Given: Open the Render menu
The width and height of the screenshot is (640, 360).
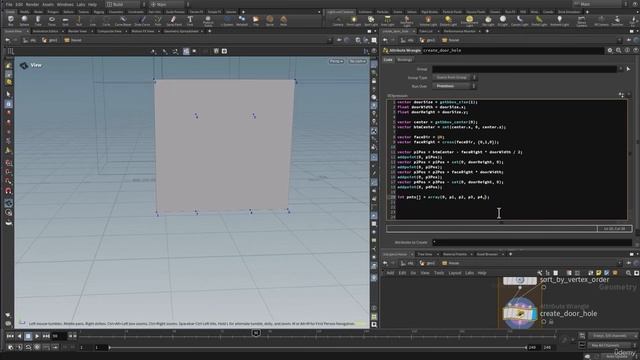Looking at the screenshot, I should click(32, 4).
